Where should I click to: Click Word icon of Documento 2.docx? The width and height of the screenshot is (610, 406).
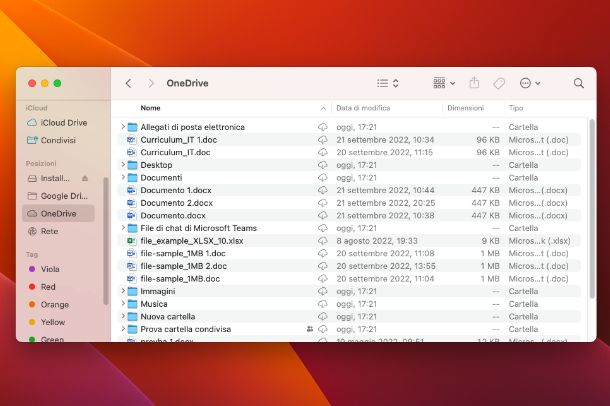(131, 203)
